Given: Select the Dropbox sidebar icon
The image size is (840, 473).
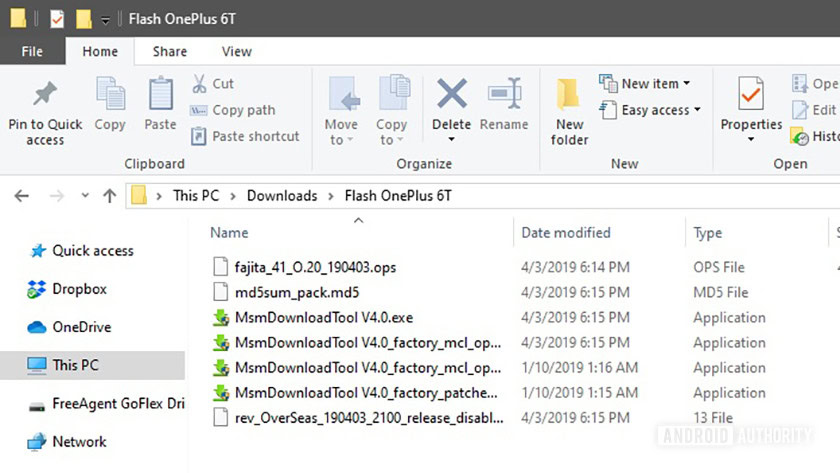Looking at the screenshot, I should (x=36, y=289).
